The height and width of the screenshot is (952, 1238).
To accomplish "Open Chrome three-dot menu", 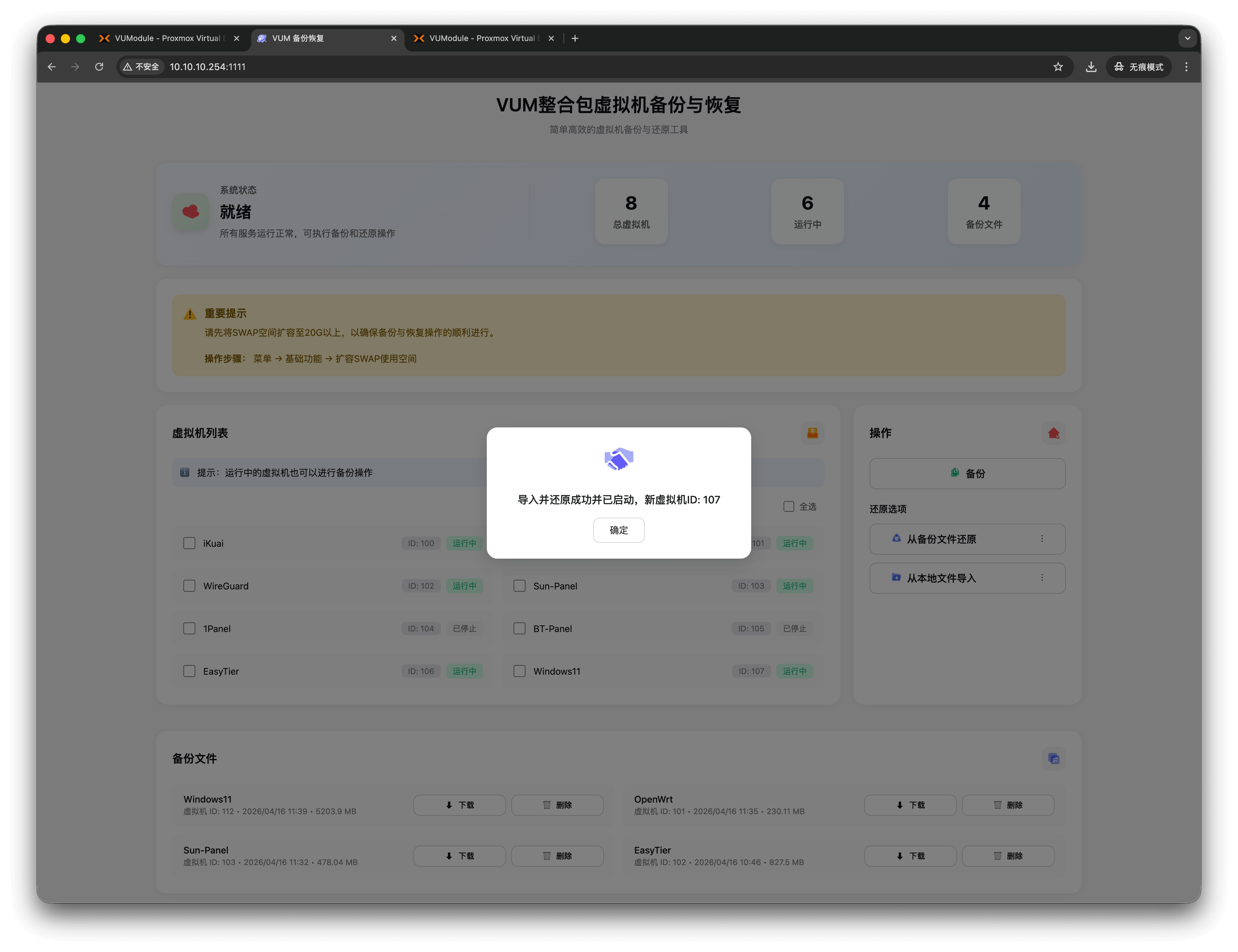I will [x=1186, y=67].
